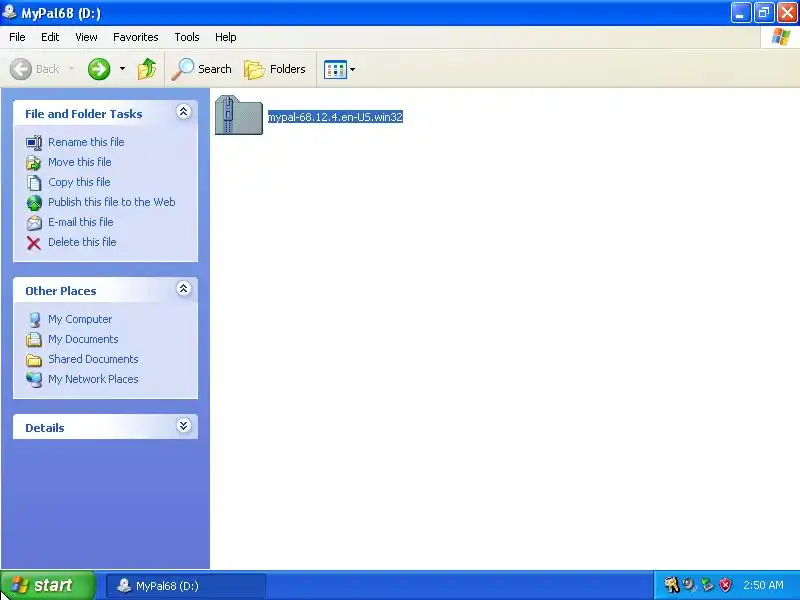800x600 pixels.
Task: Click the Windows flag logo in menu bar
Action: point(780,37)
